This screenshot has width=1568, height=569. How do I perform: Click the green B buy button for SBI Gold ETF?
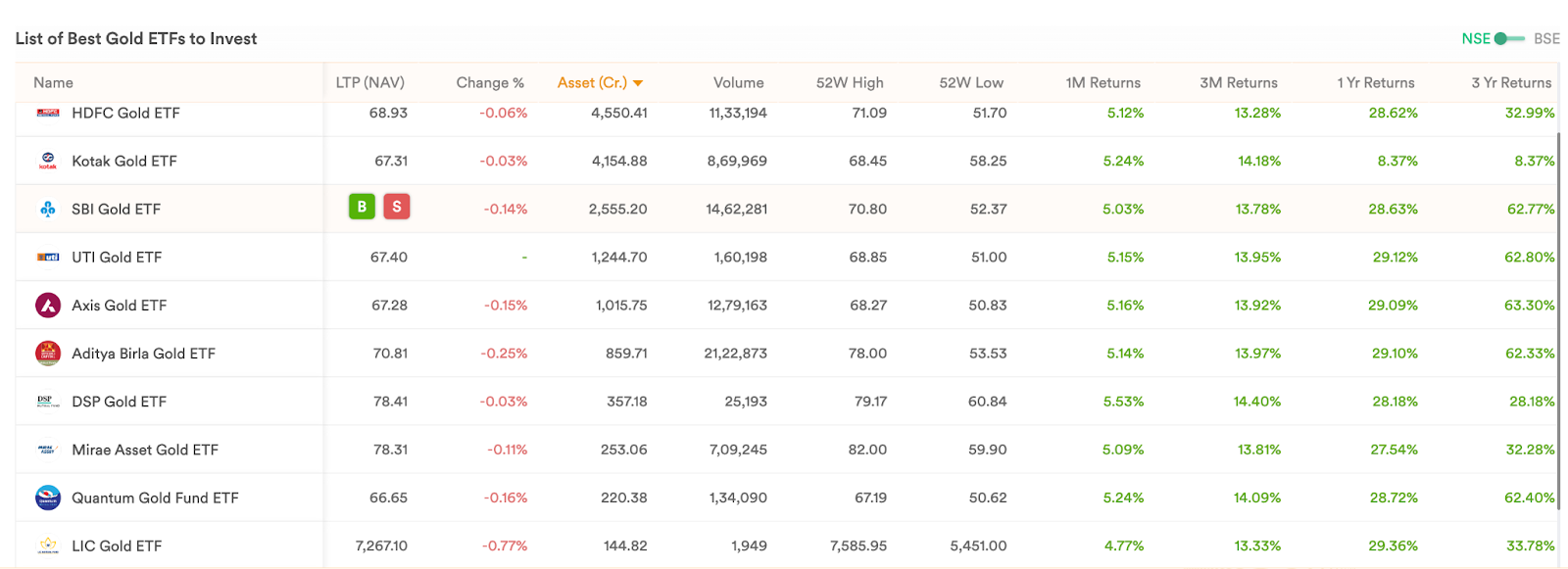[x=362, y=207]
